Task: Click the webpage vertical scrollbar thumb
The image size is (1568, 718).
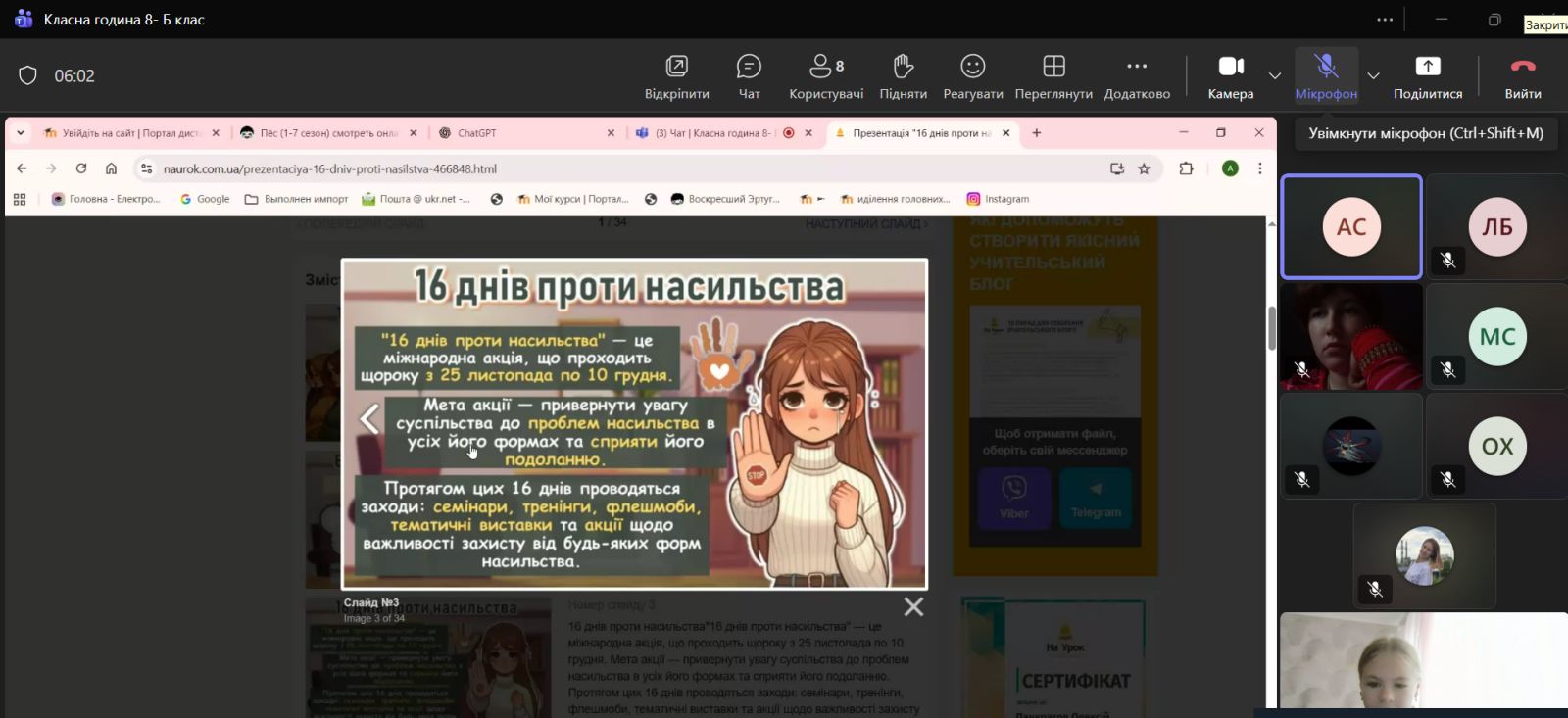Action: pos(1271,327)
